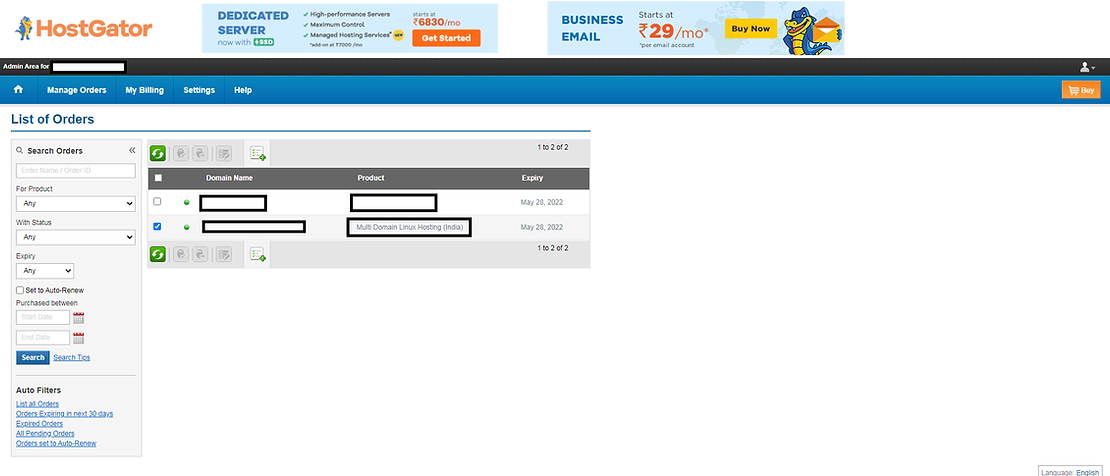
Task: Uncheck the Multi Domain Linux Hosting row
Action: tap(157, 227)
